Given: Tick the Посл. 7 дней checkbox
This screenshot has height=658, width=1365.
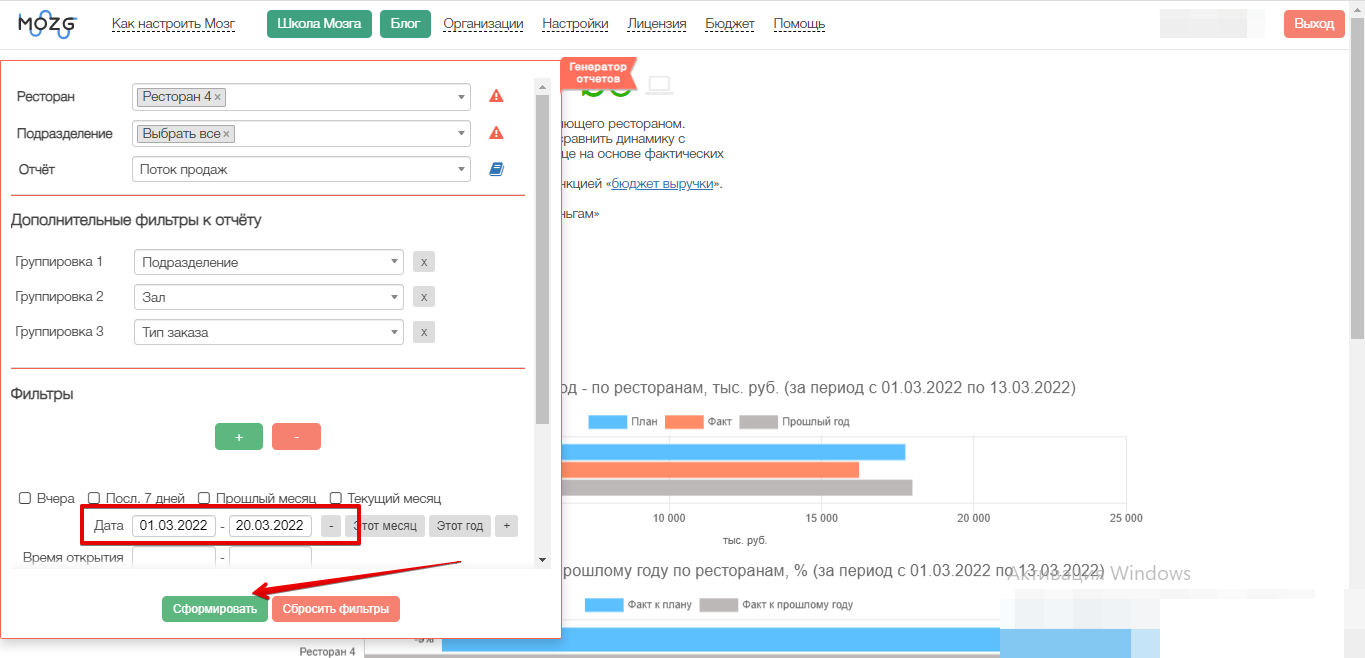Looking at the screenshot, I should [94, 498].
